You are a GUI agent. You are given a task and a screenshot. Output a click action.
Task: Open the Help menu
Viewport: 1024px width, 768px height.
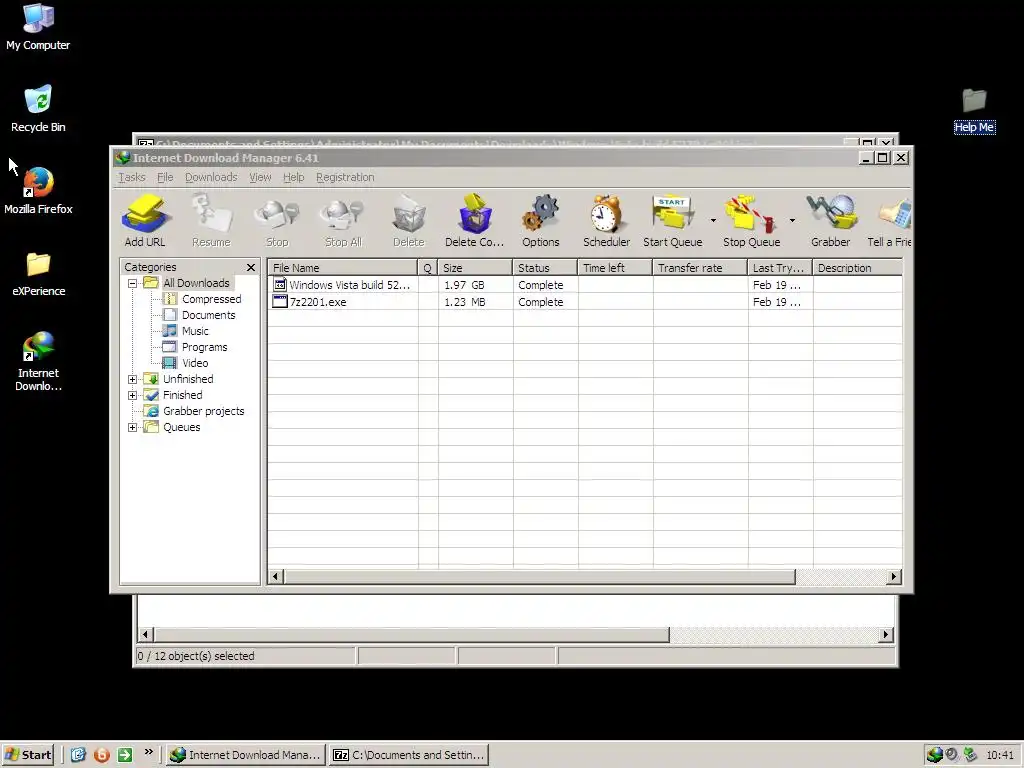click(x=293, y=177)
